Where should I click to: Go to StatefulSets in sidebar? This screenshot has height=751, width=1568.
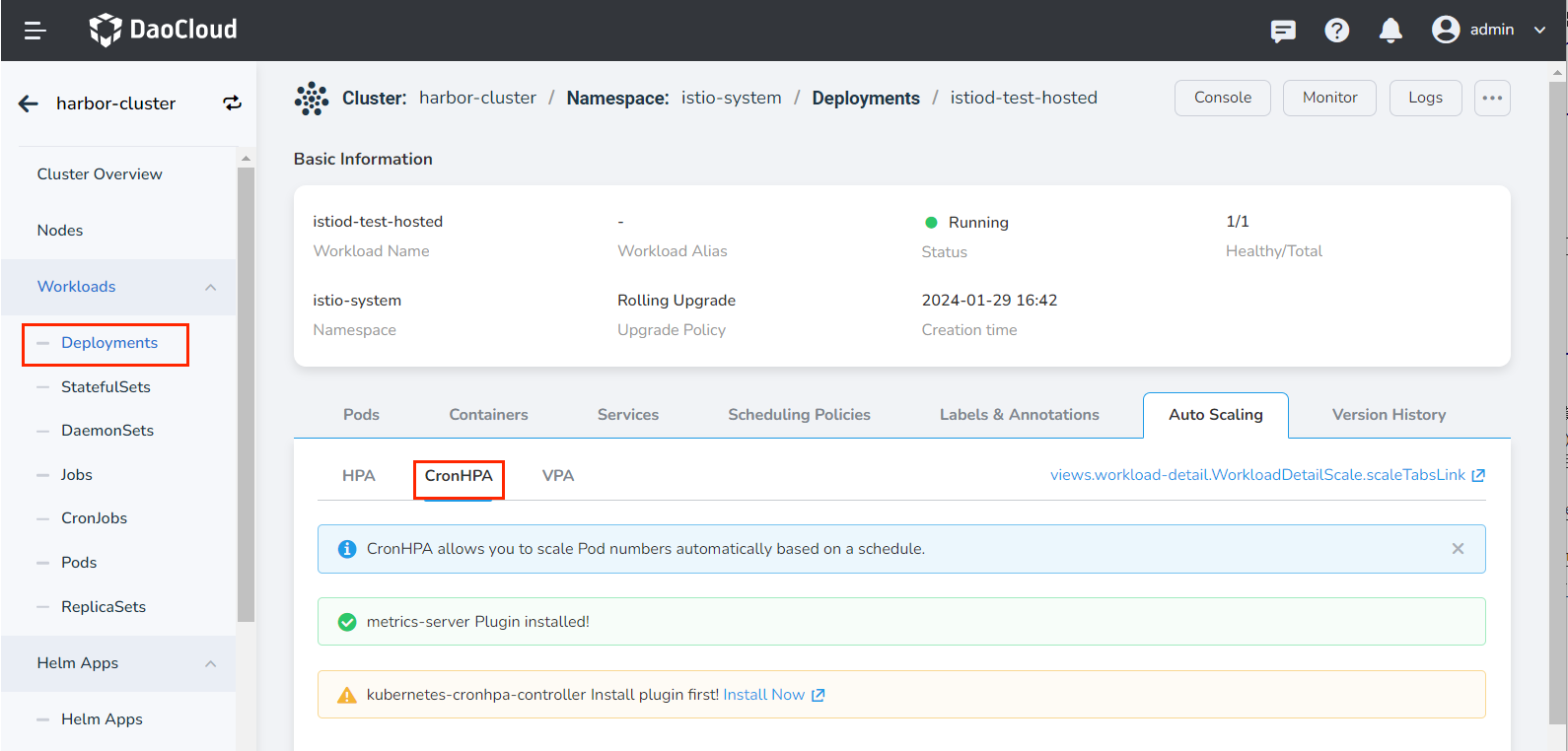[106, 387]
